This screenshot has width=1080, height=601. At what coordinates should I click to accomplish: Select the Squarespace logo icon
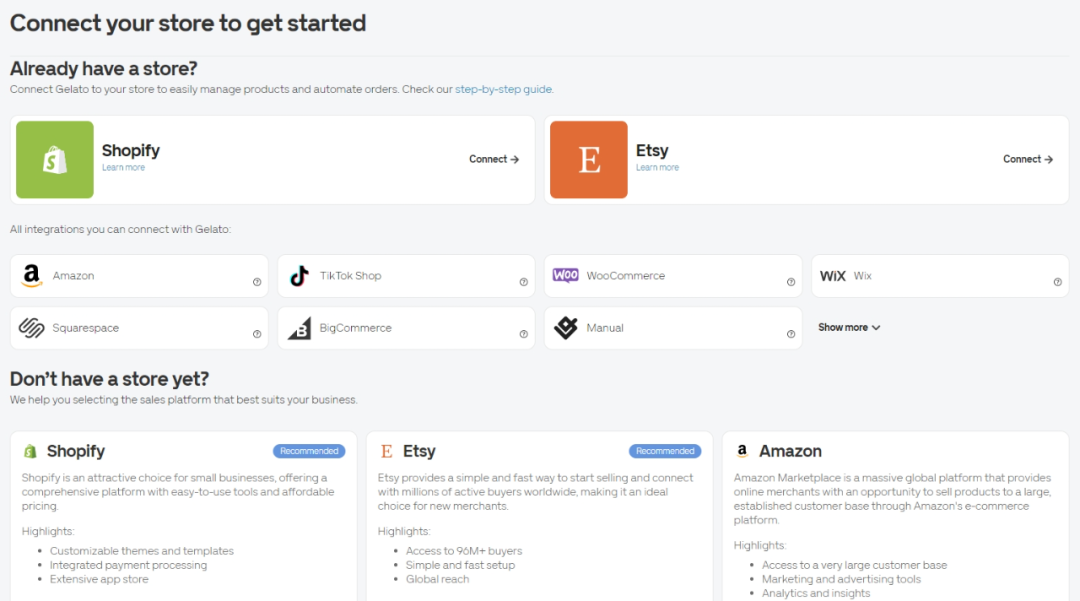(x=32, y=328)
